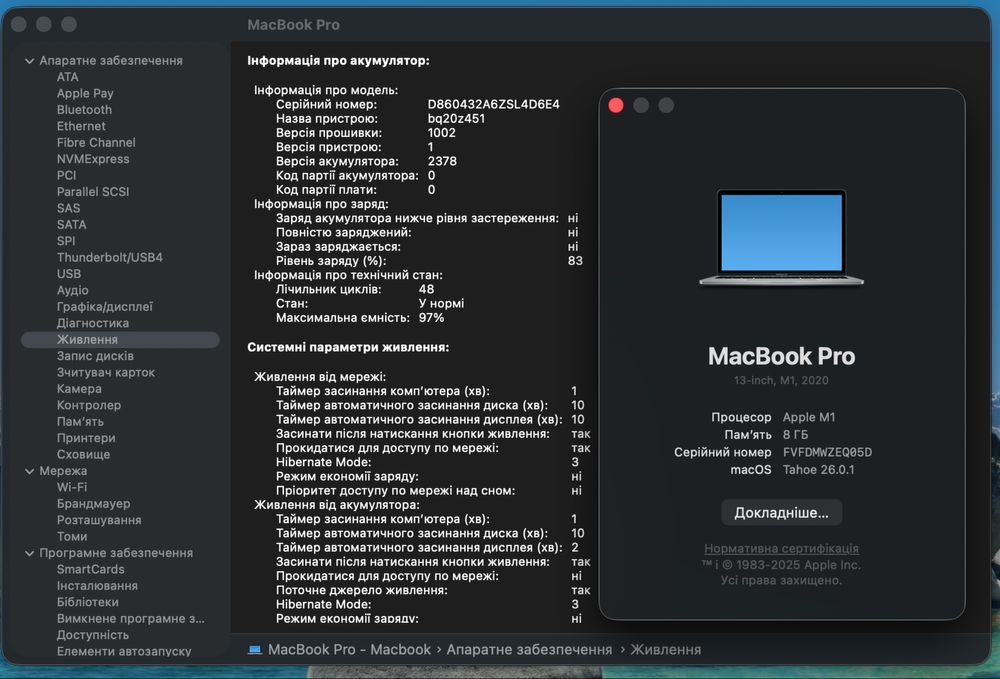1000x679 pixels.
Task: Open Вимкнене програмне з... entry
Action: point(131,619)
